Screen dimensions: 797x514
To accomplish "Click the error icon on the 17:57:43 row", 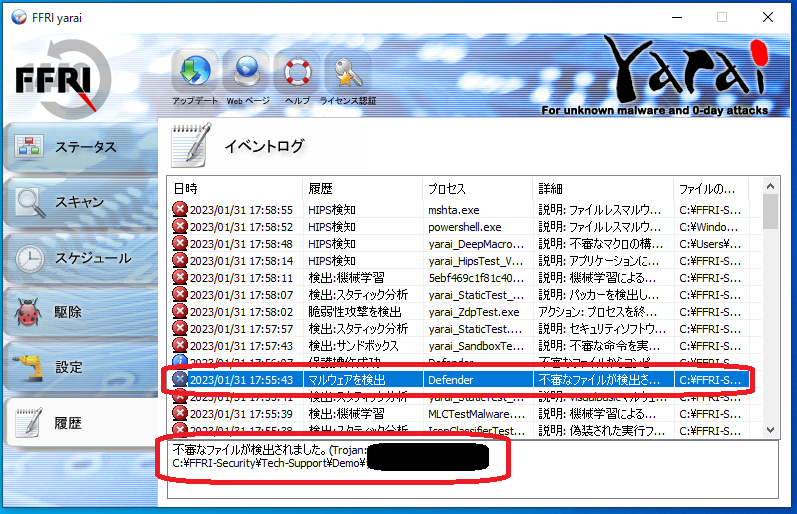I will click(179, 345).
